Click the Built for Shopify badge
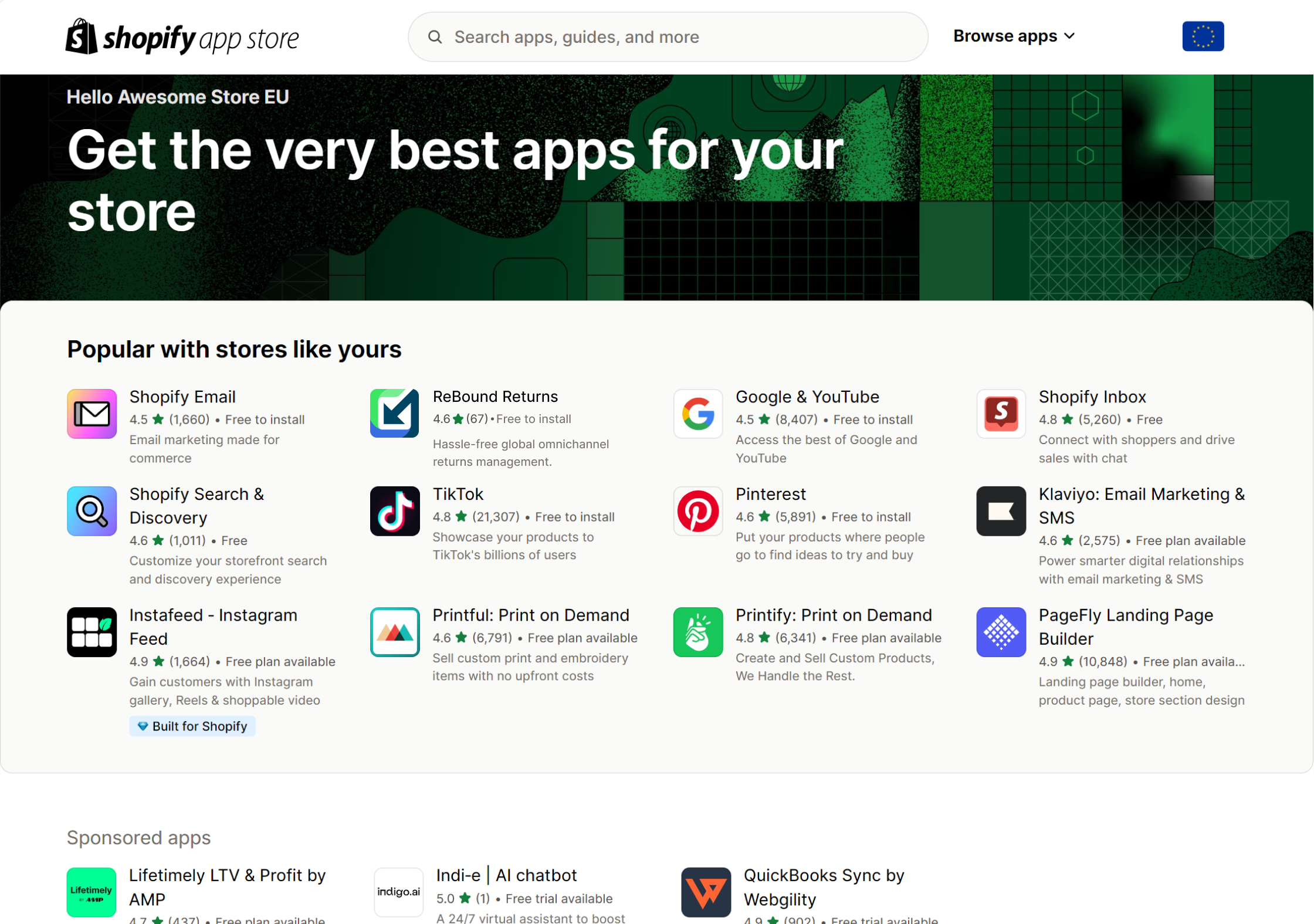The image size is (1314, 924). [192, 726]
